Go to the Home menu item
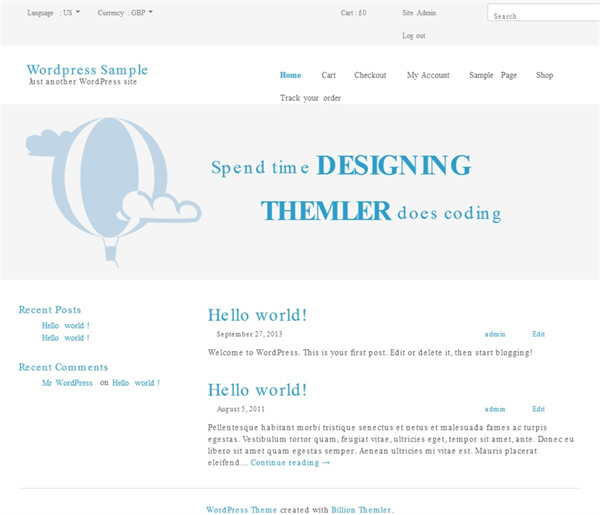The height and width of the screenshot is (515, 600). point(290,75)
